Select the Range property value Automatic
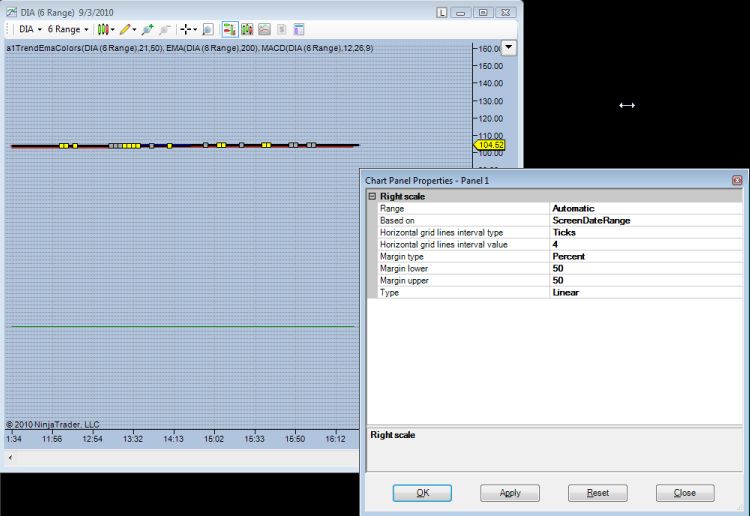Image resolution: width=750 pixels, height=516 pixels. pyautogui.click(x=646, y=209)
